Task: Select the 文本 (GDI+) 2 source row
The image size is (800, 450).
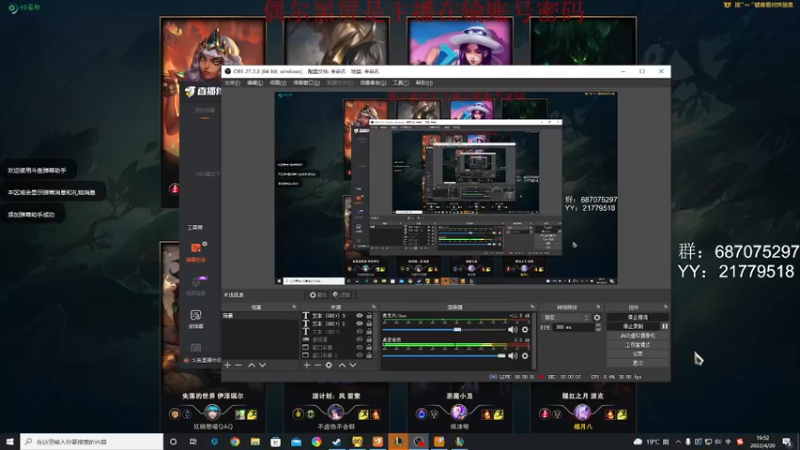Action: [339, 323]
